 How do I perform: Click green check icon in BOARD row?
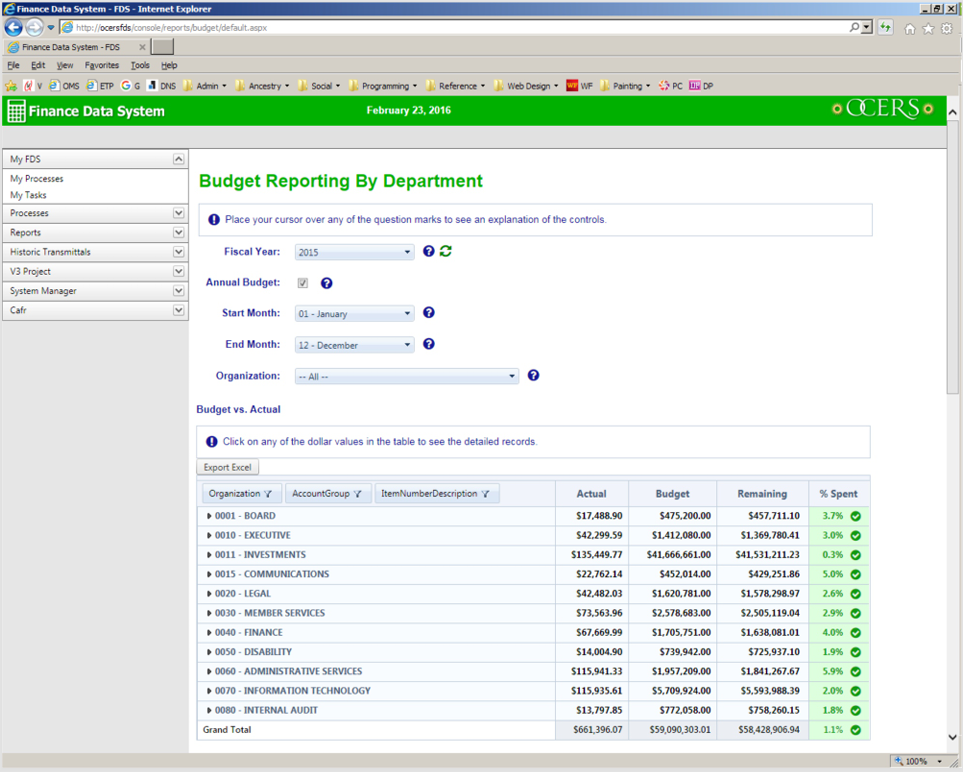pos(856,516)
